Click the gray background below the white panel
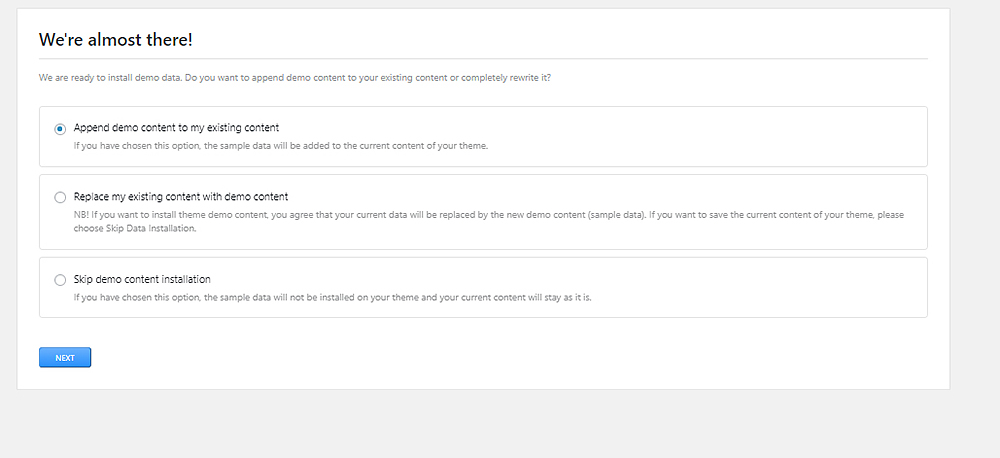 click(480, 425)
